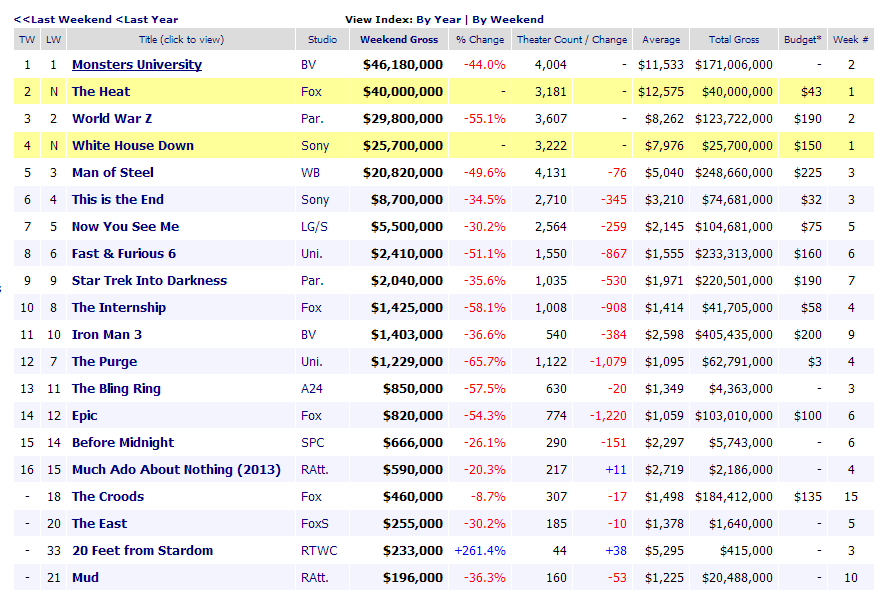
Task: Select weekend gross $40,000,000 for The Heat
Action: [x=403, y=92]
